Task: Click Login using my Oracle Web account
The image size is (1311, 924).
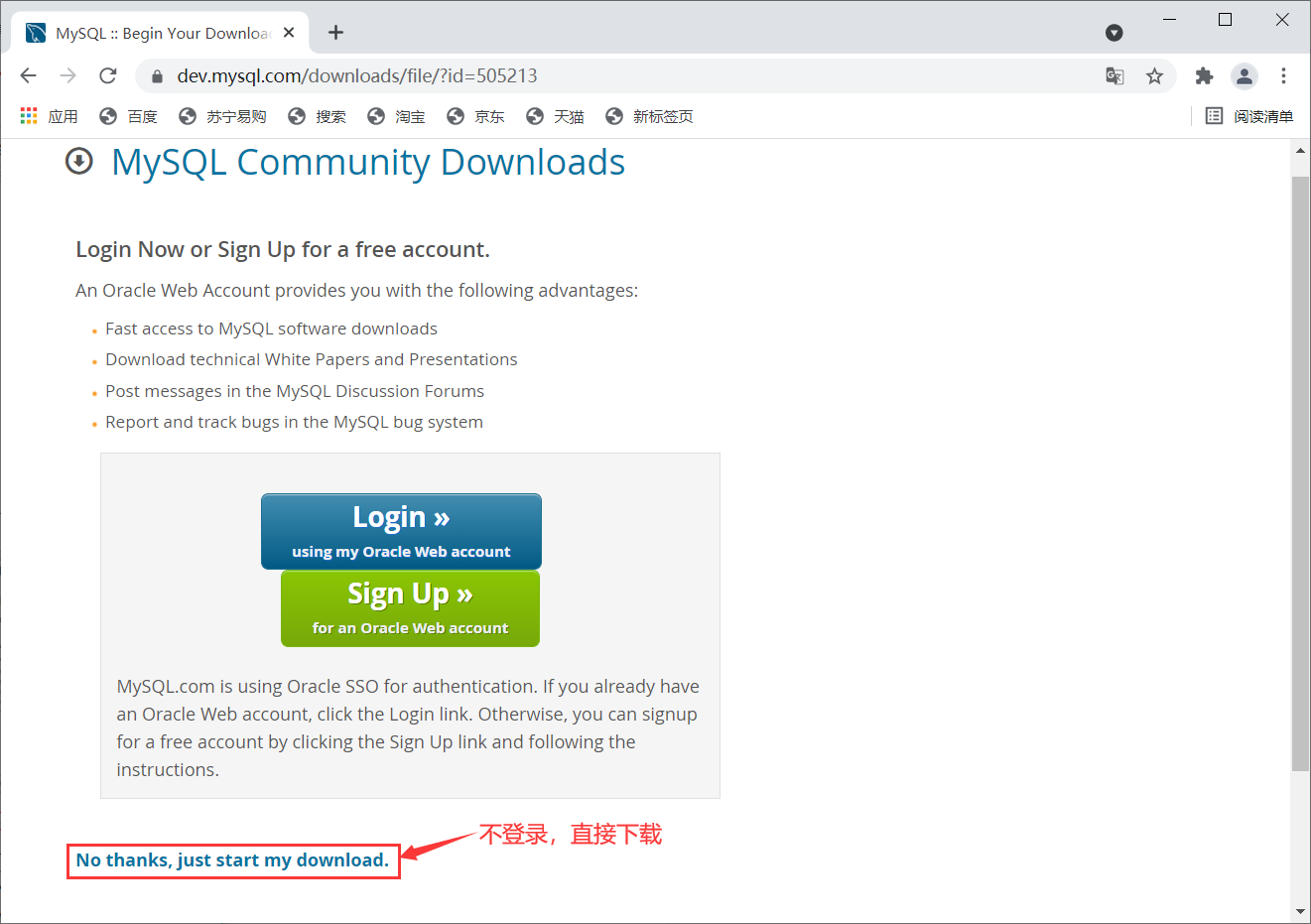Action: click(401, 531)
